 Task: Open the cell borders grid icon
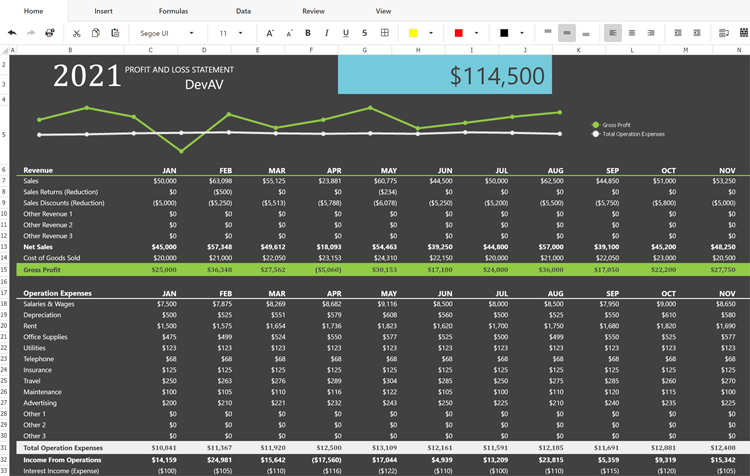(384, 33)
